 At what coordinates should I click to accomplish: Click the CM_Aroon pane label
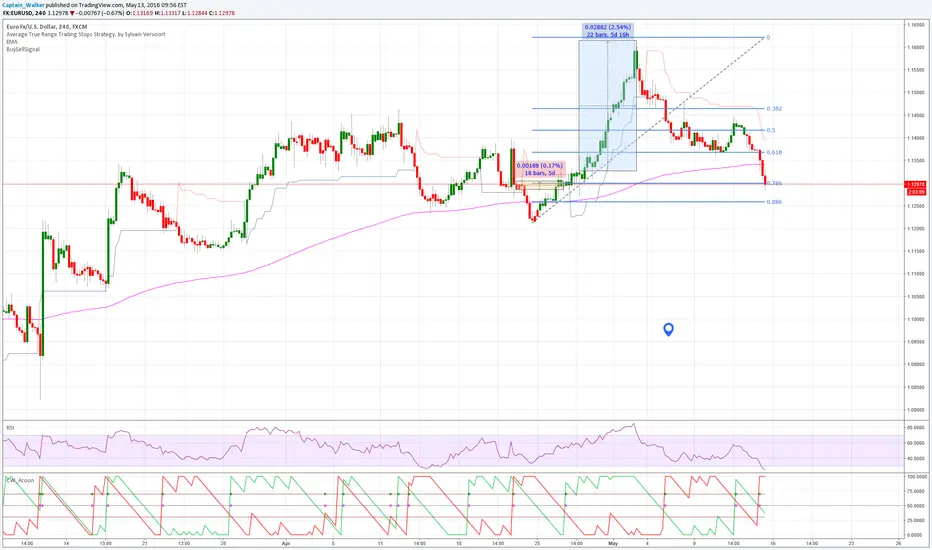pos(20,480)
